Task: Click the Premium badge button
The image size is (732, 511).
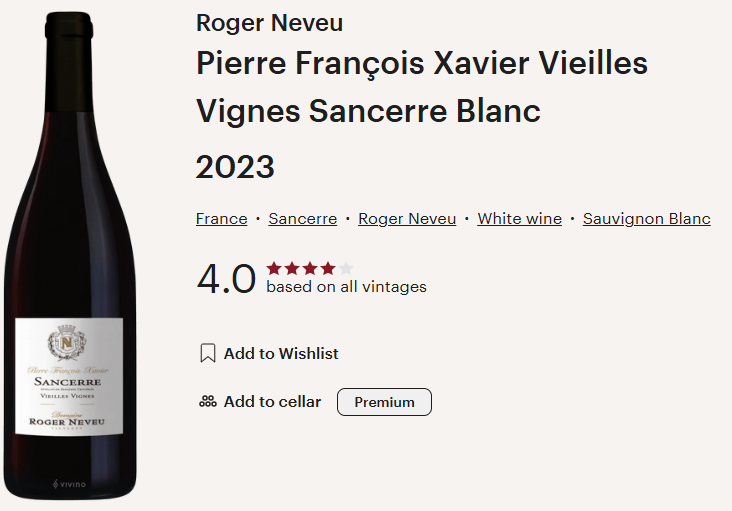Action: point(384,402)
